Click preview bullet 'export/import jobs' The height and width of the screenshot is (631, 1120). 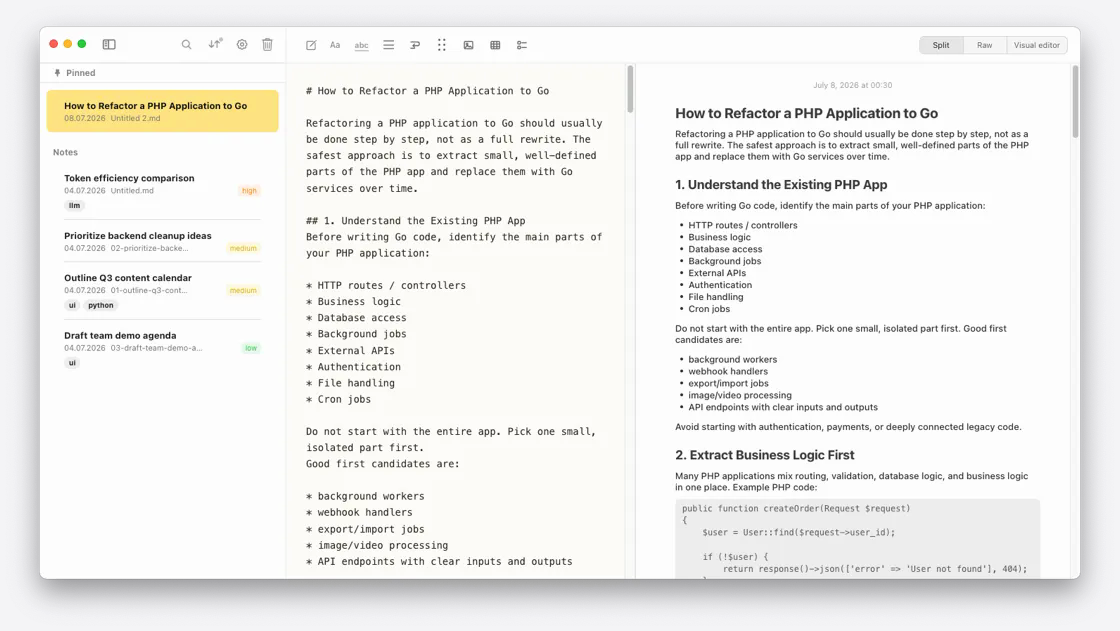[728, 384]
